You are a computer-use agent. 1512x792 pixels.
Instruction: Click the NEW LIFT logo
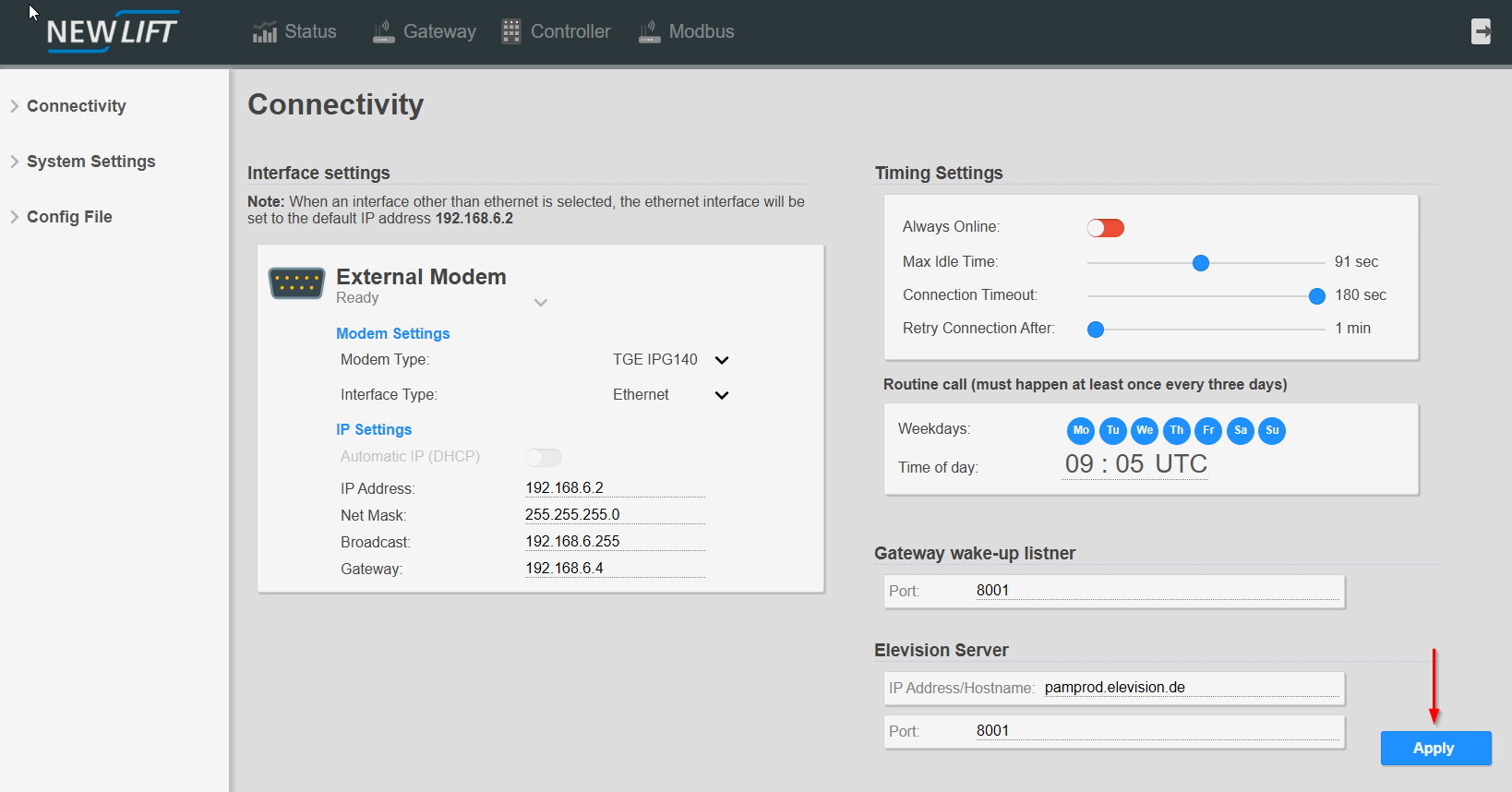pos(112,31)
